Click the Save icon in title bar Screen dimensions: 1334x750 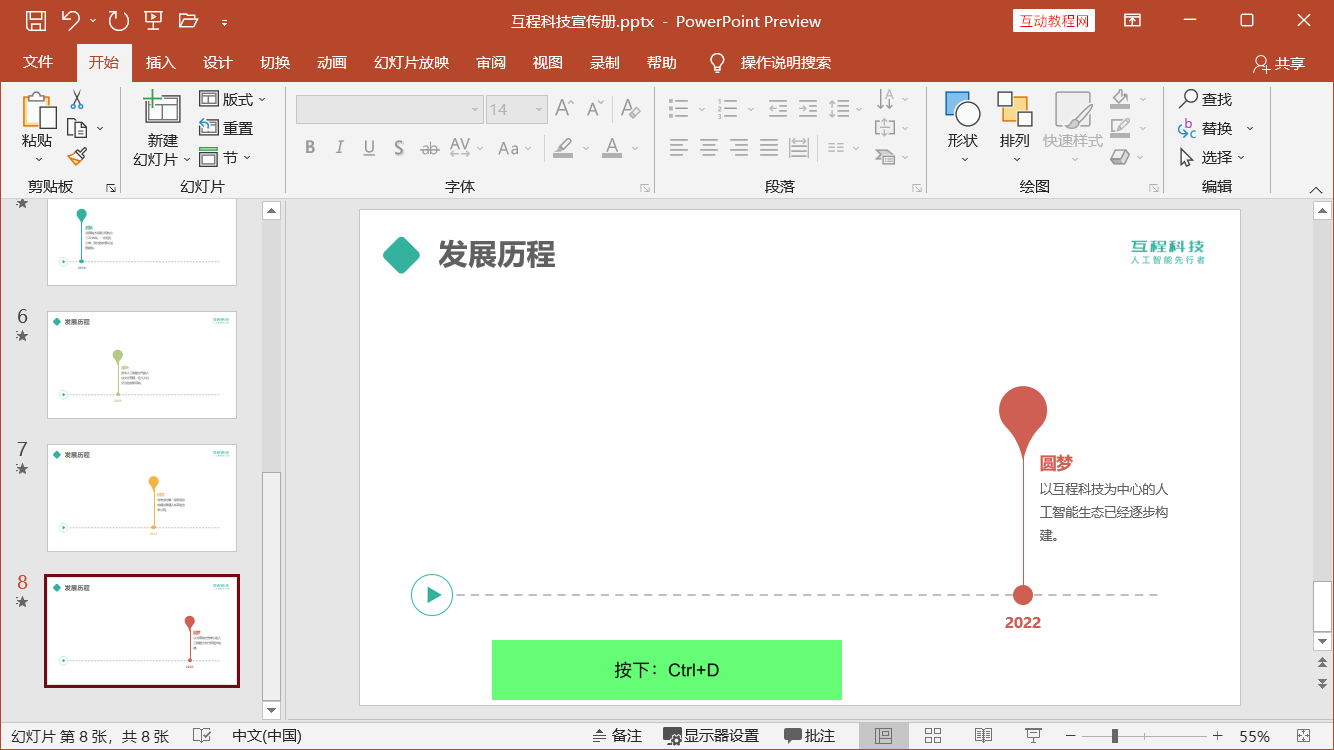[35, 20]
